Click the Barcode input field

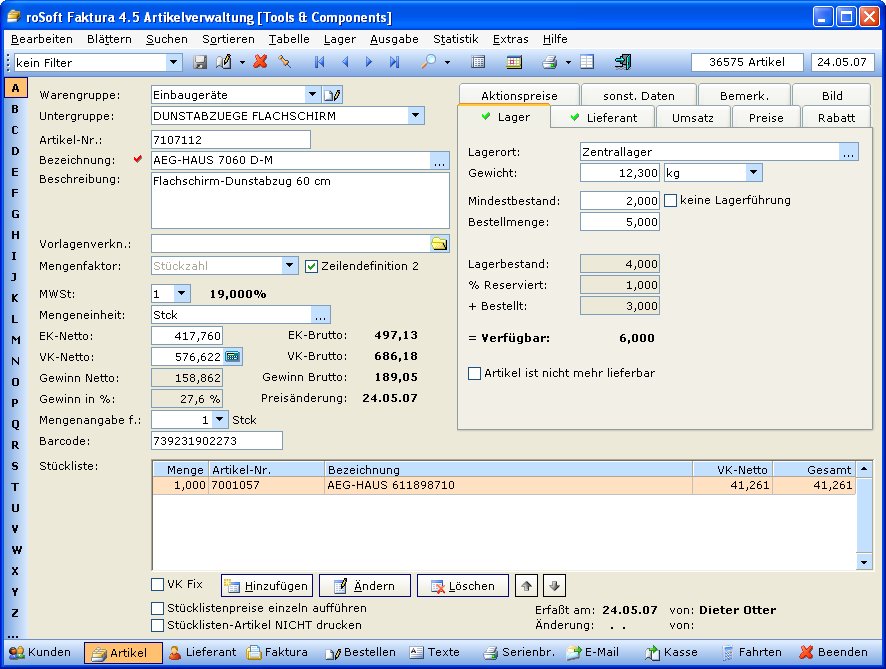pos(216,441)
